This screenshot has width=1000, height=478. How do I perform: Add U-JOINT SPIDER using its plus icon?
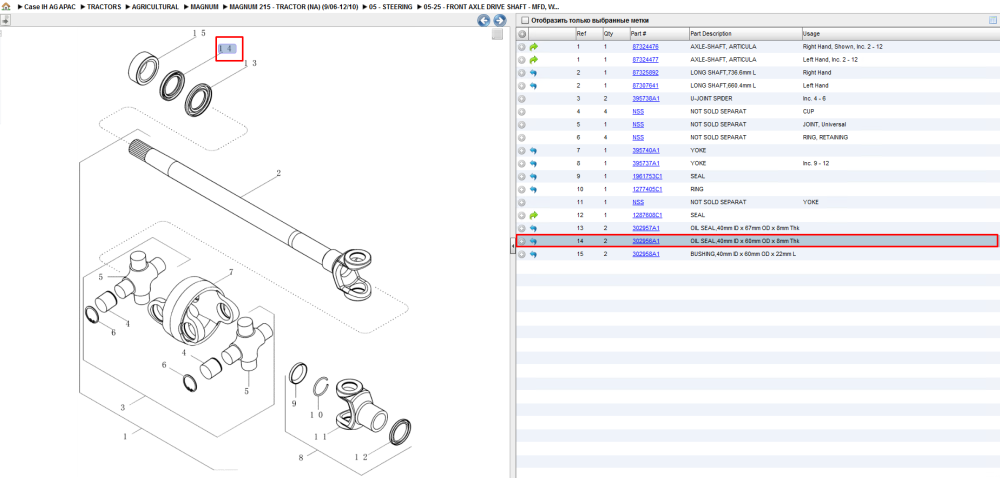point(522,99)
